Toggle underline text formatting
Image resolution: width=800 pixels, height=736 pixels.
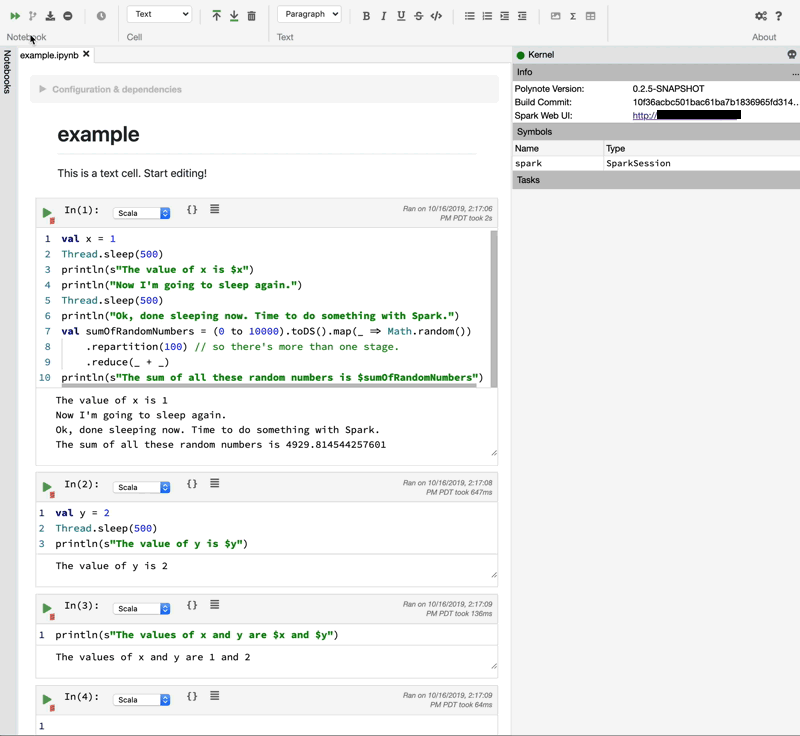click(x=401, y=16)
